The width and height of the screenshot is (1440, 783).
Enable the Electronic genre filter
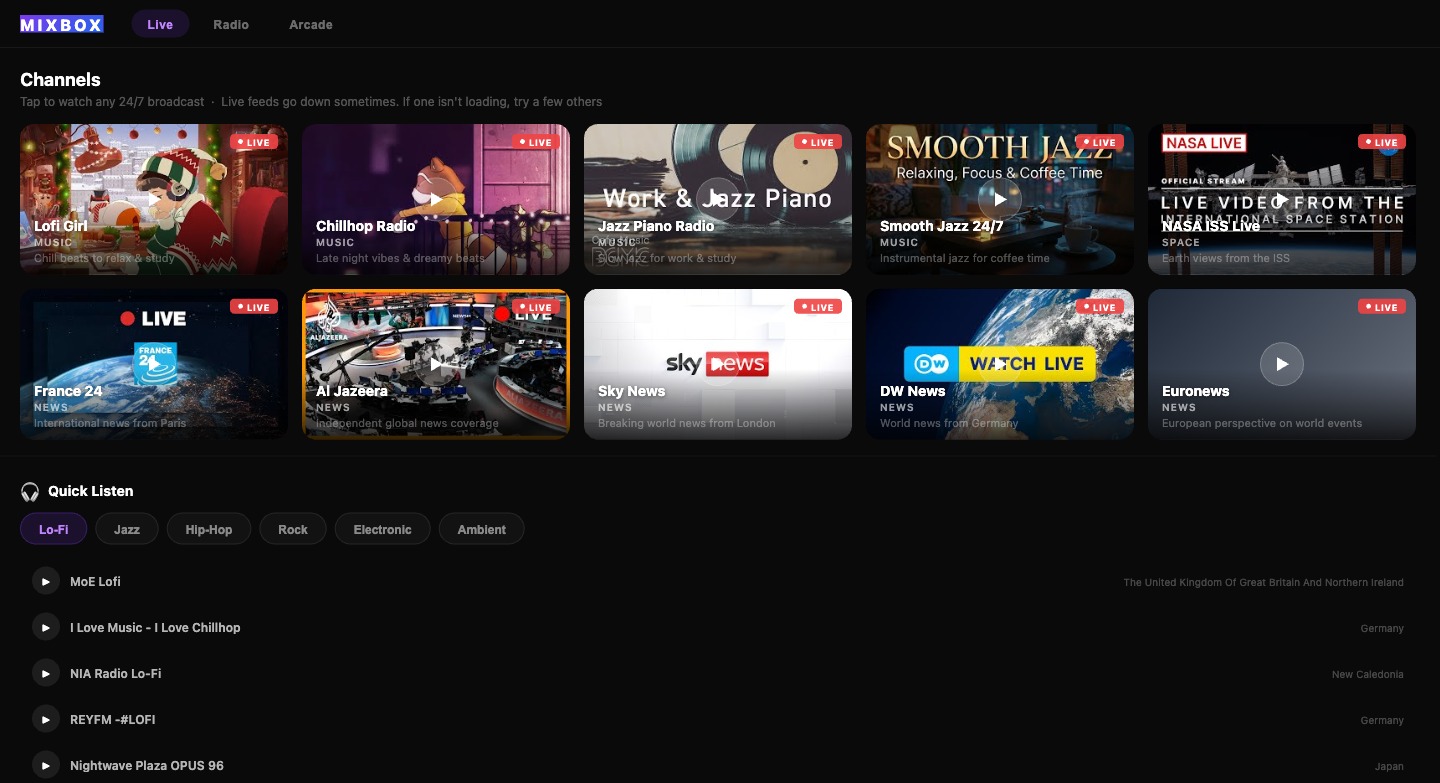point(382,529)
